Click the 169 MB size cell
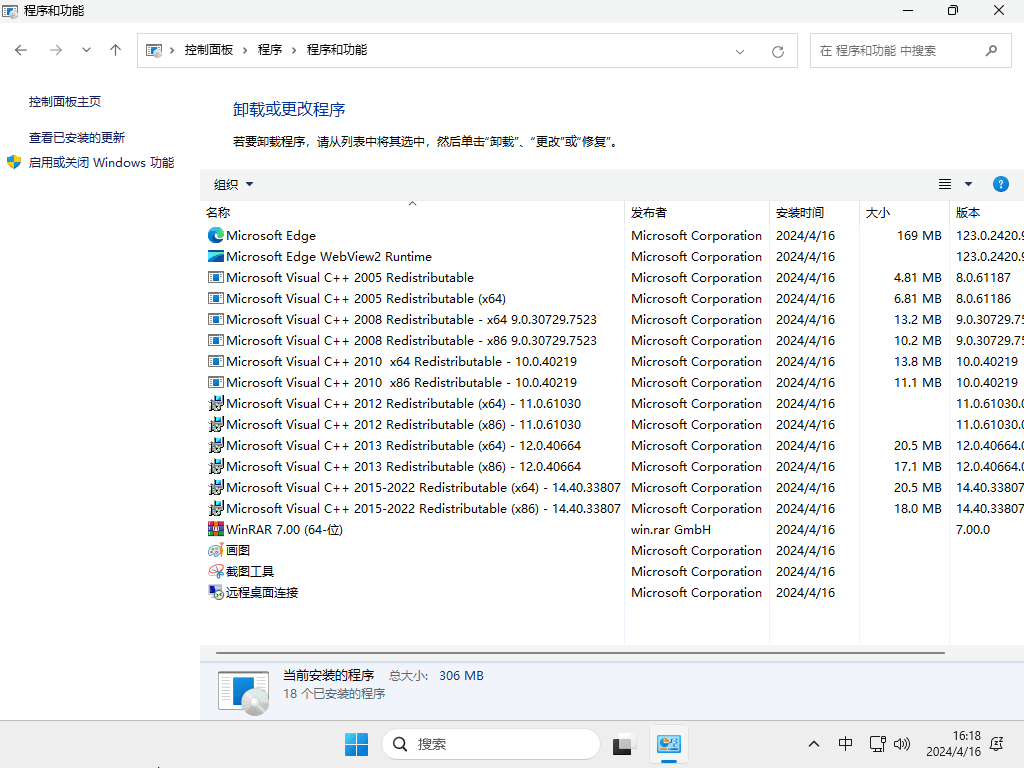Image resolution: width=1024 pixels, height=768 pixels. tap(919, 235)
